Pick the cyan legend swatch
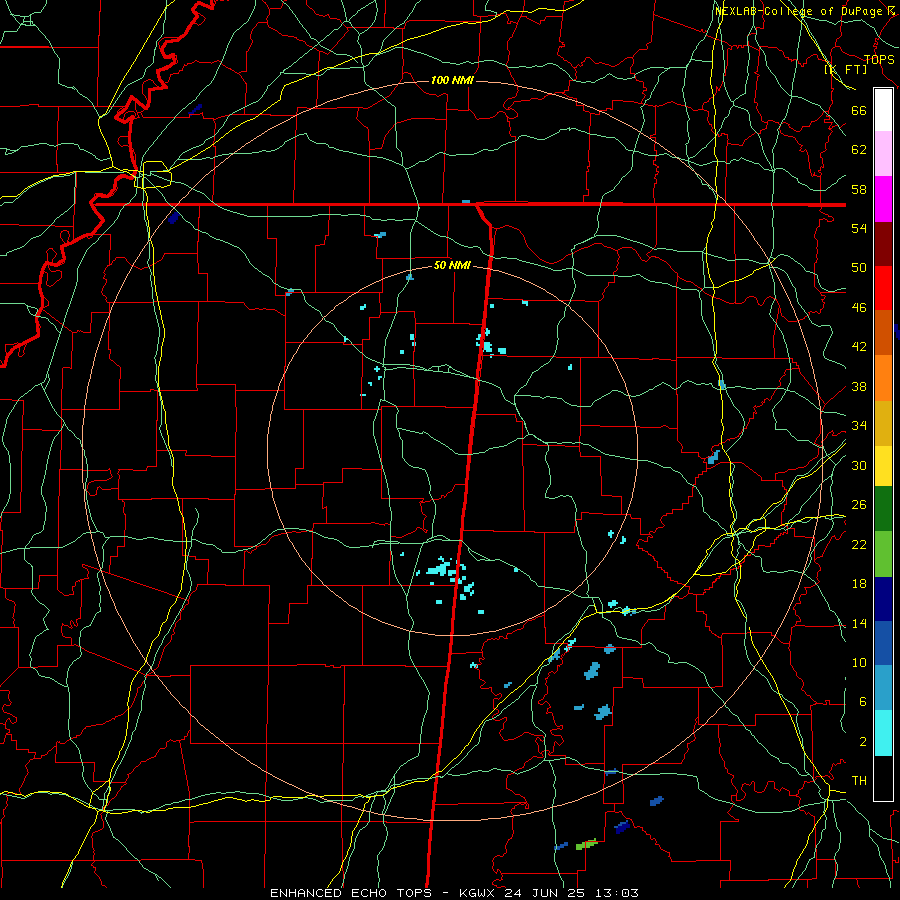 (x=883, y=733)
